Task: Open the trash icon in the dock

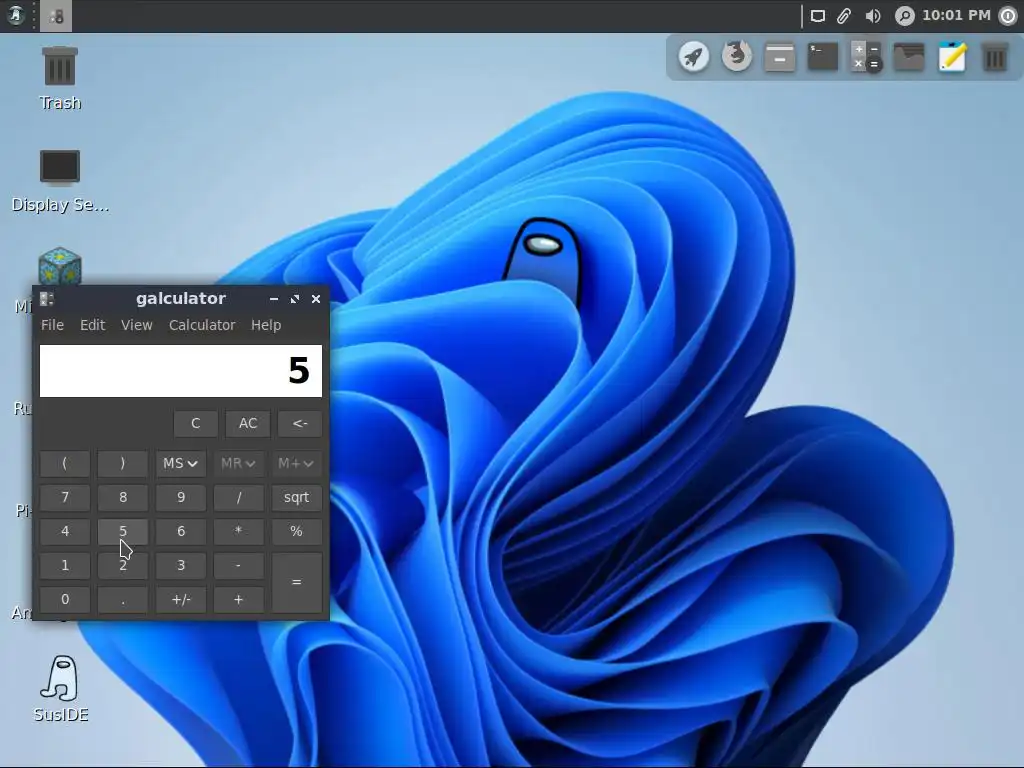Action: coord(995,57)
